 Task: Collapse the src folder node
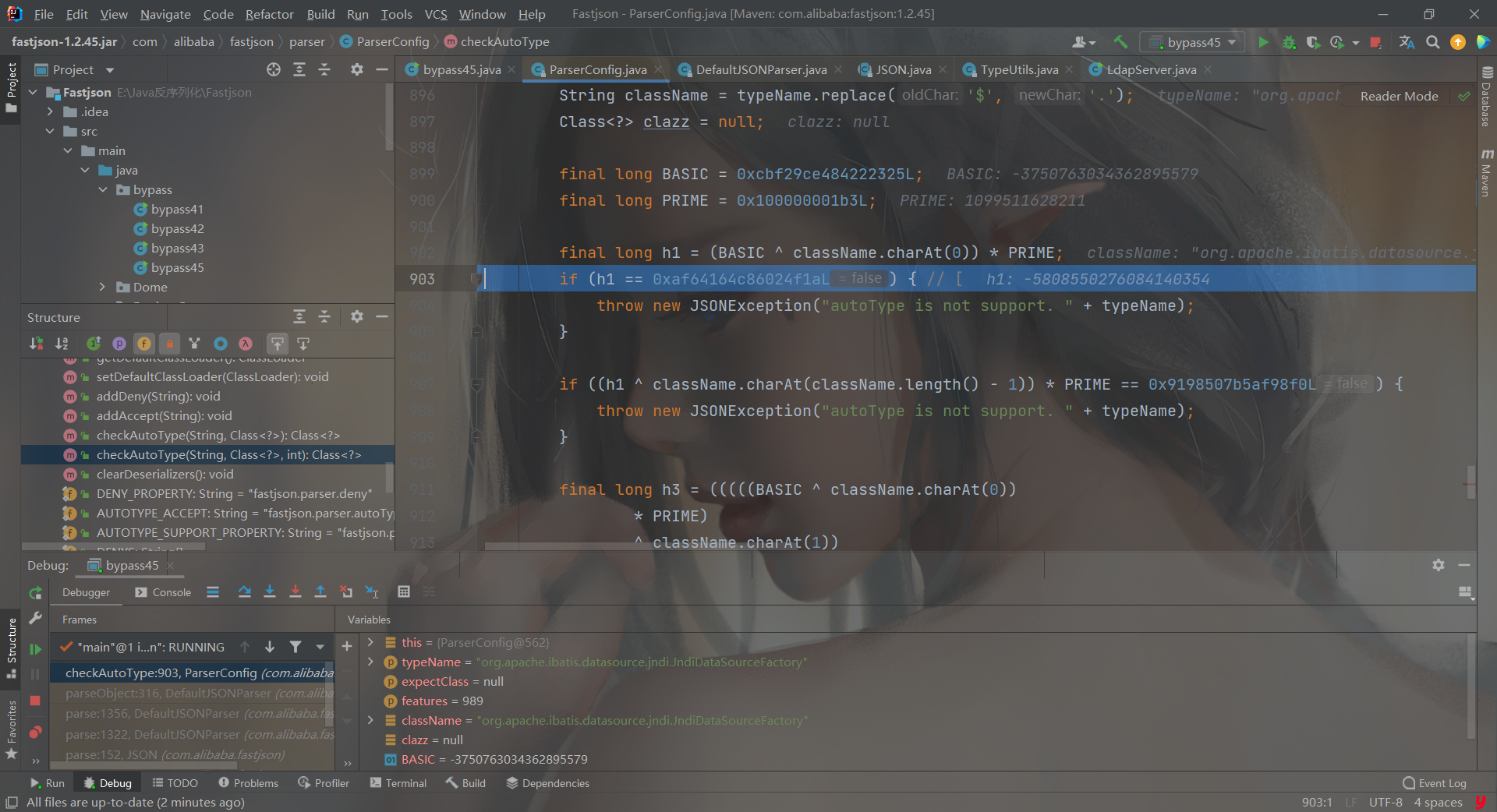(51, 132)
